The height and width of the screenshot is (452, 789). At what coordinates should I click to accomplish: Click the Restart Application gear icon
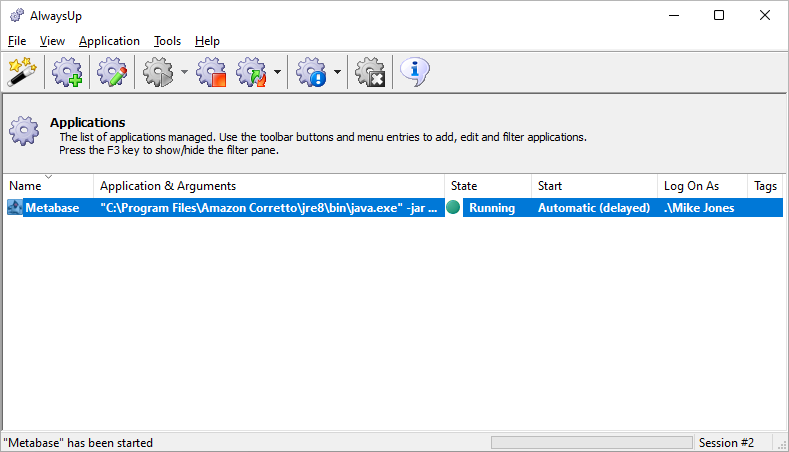pyautogui.click(x=252, y=72)
